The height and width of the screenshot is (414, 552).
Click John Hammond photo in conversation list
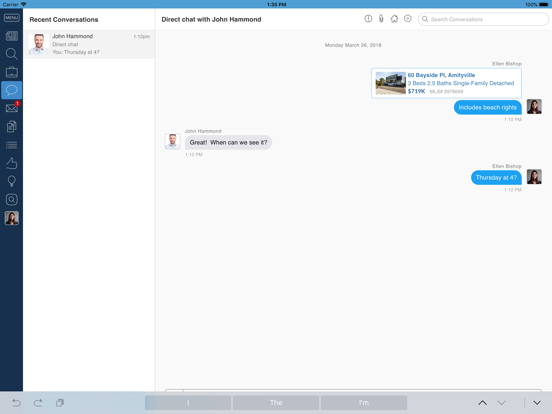(39, 44)
